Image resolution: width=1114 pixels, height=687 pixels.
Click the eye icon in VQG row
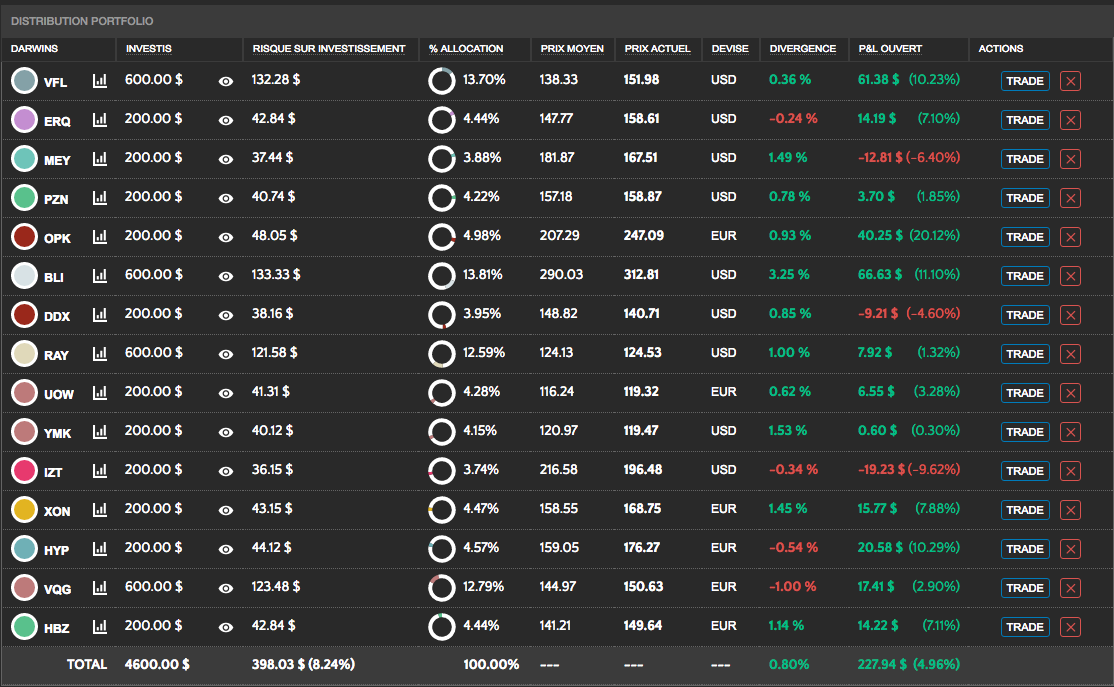tap(226, 588)
